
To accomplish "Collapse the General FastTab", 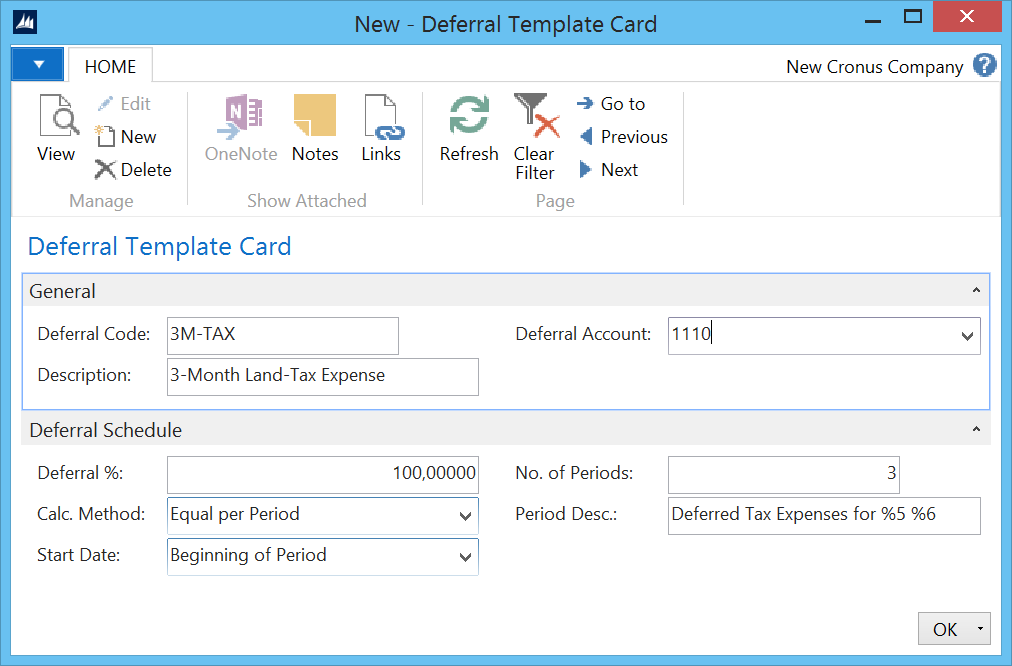I will click(977, 290).
